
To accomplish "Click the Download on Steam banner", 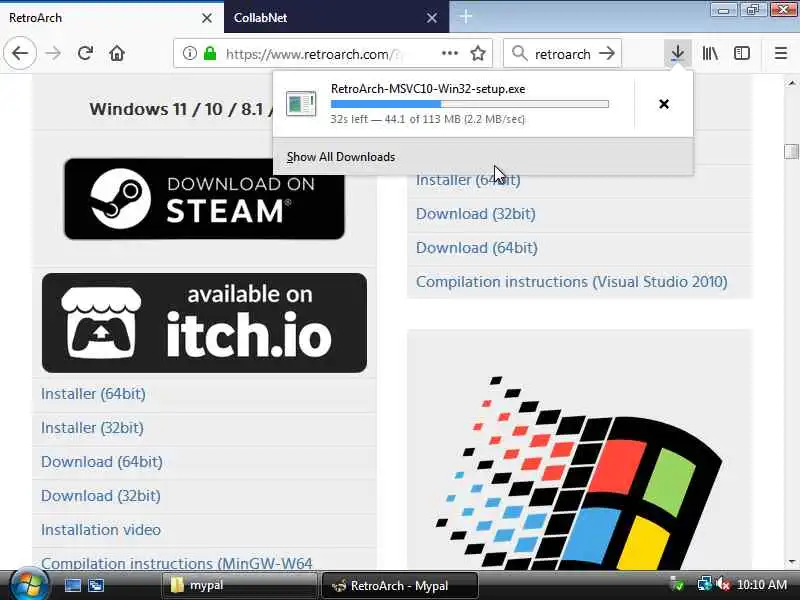I will (x=204, y=198).
